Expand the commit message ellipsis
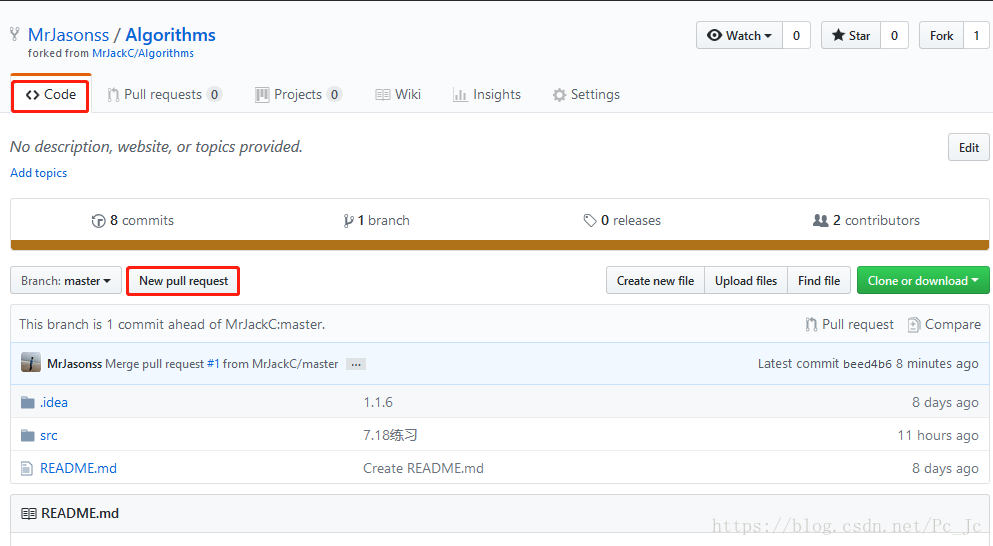This screenshot has width=993, height=546. tap(356, 364)
